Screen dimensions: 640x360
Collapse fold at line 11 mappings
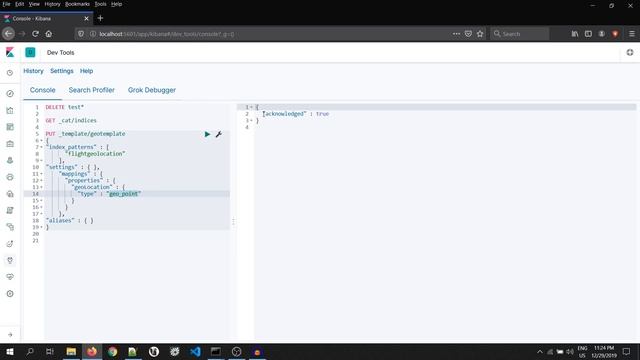(41, 174)
